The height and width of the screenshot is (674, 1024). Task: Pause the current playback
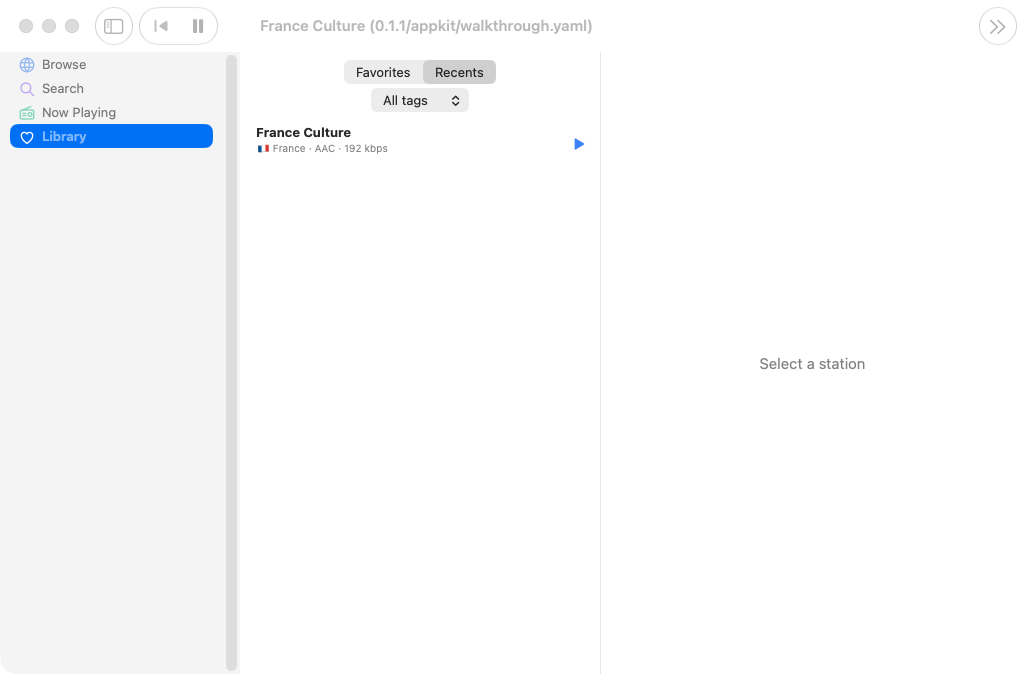point(198,26)
